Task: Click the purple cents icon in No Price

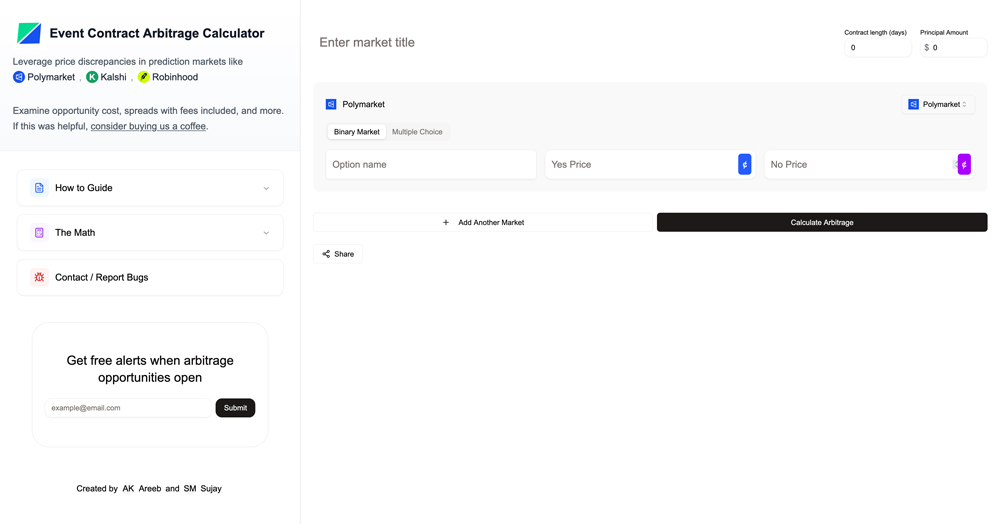Action: [964, 165]
